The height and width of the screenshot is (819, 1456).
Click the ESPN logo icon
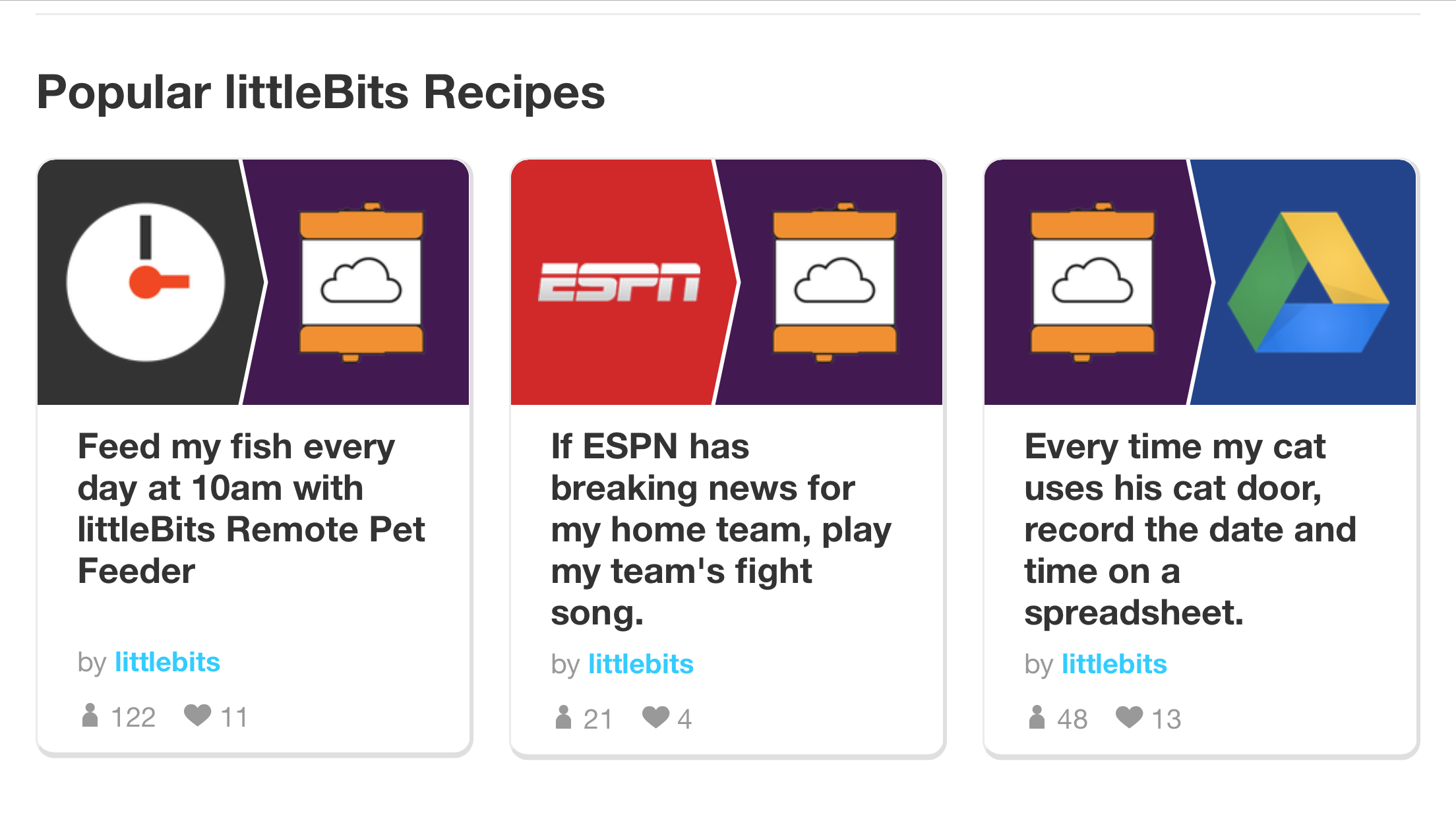pyautogui.click(x=619, y=282)
